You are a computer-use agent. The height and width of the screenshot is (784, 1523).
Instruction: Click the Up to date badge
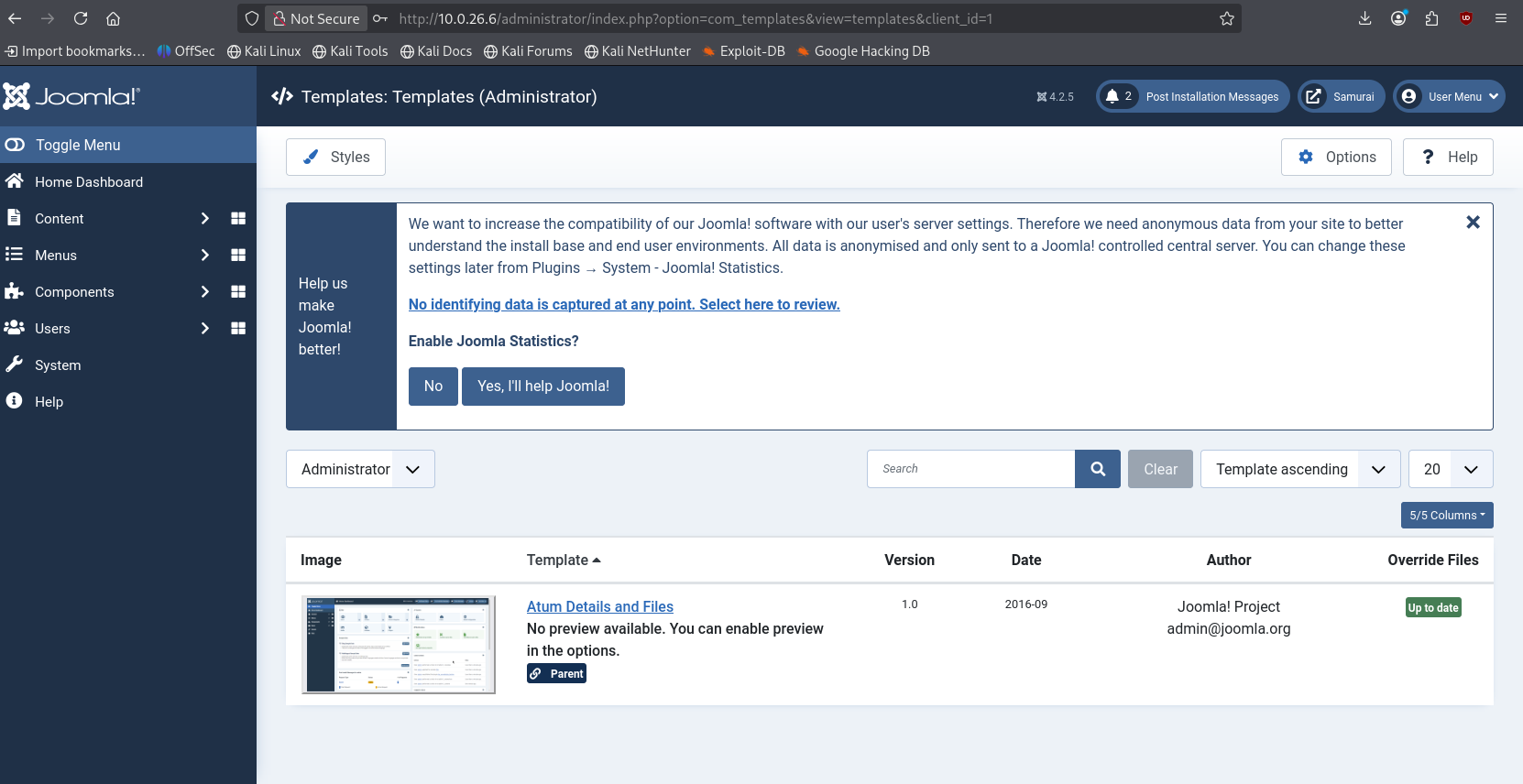coord(1433,607)
